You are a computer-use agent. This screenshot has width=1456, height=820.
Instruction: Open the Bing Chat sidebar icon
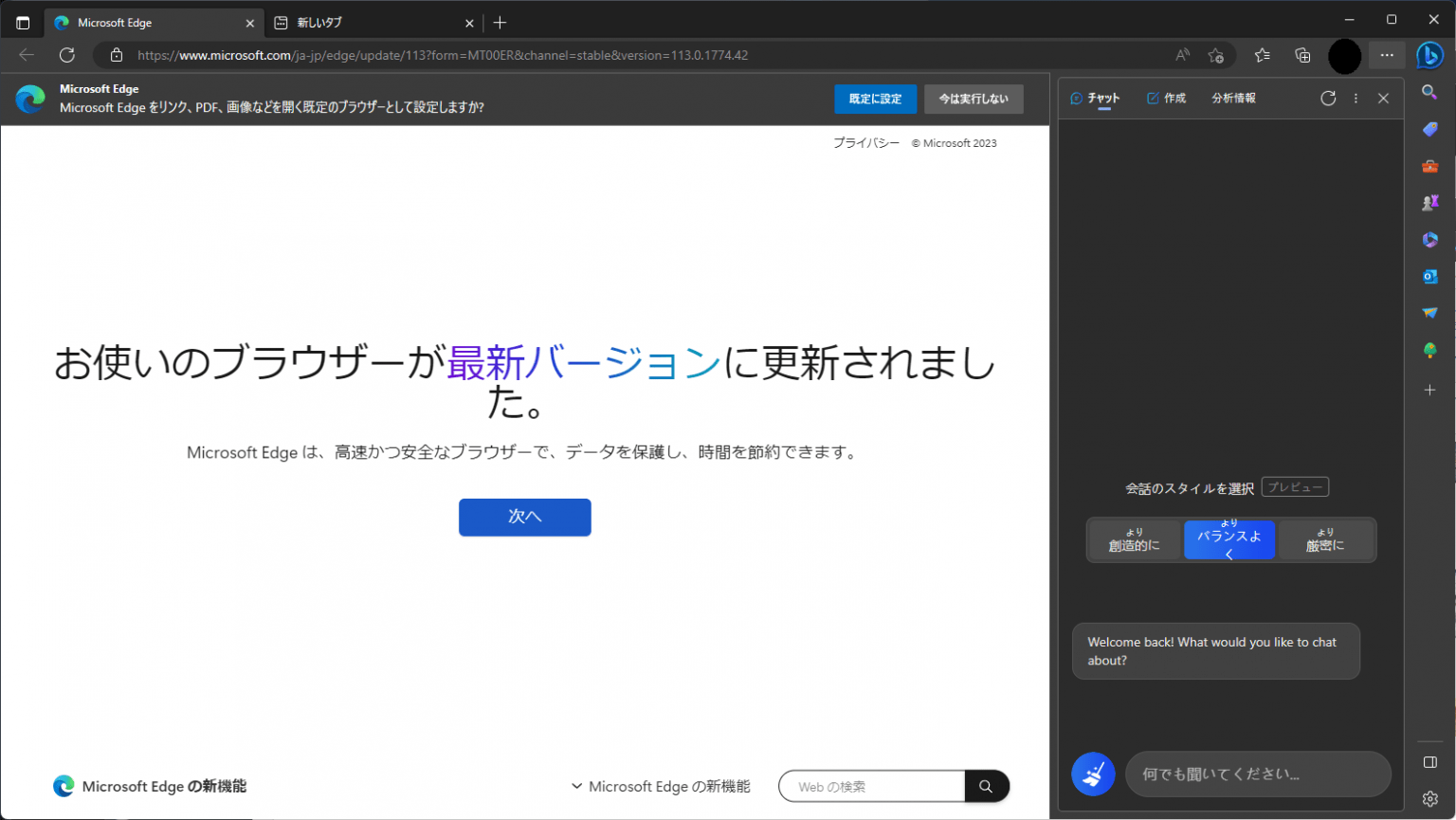tap(1431, 55)
